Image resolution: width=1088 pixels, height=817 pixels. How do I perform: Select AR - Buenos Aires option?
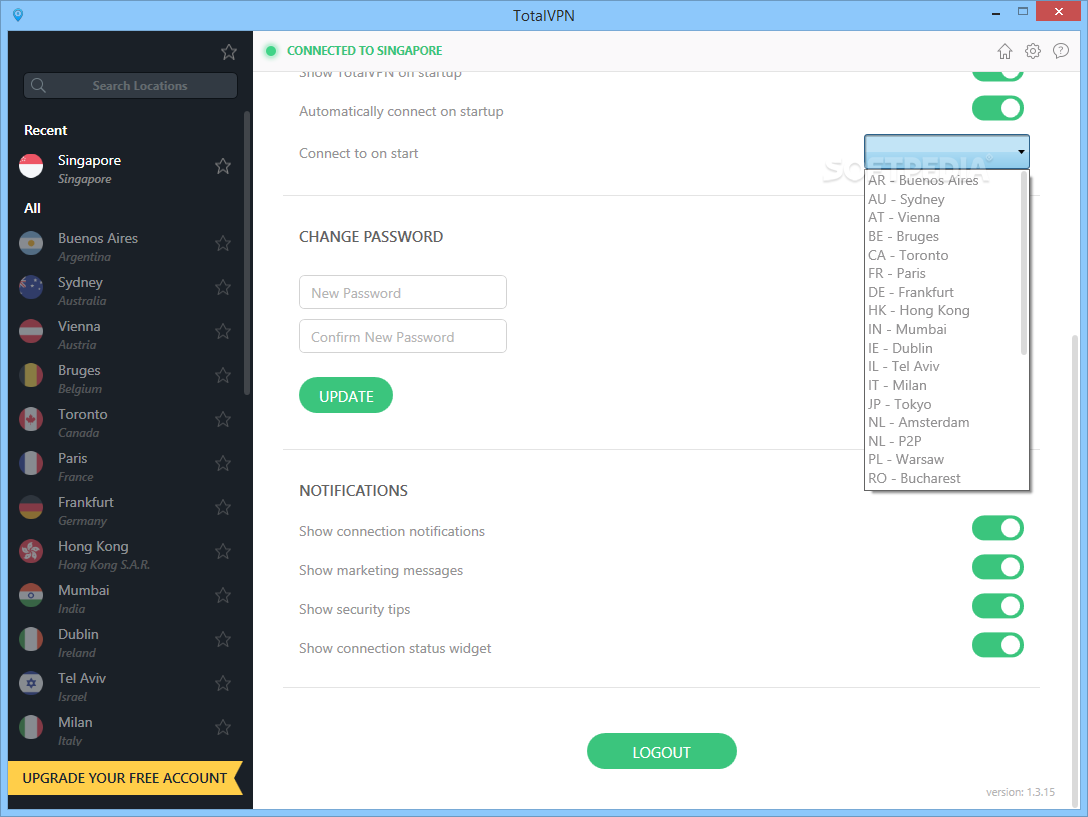943,180
